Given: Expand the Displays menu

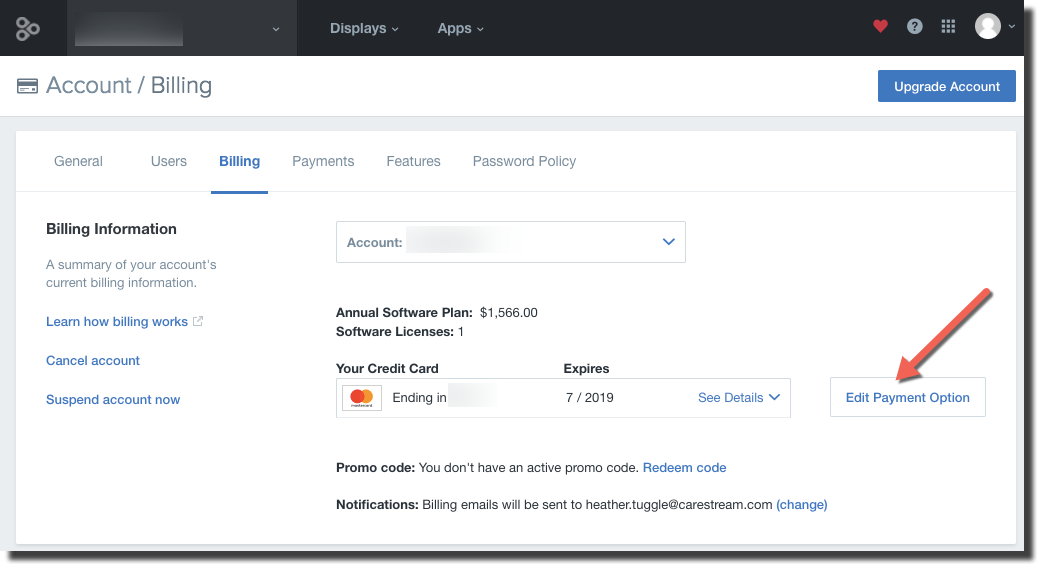Looking at the screenshot, I should tap(364, 28).
